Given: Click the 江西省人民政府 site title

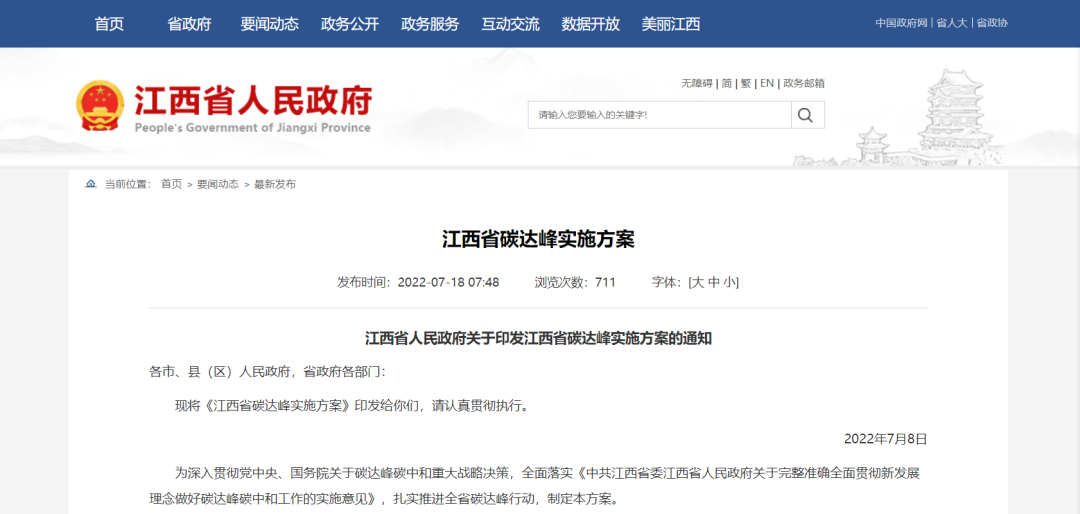Looking at the screenshot, I should tap(253, 101).
